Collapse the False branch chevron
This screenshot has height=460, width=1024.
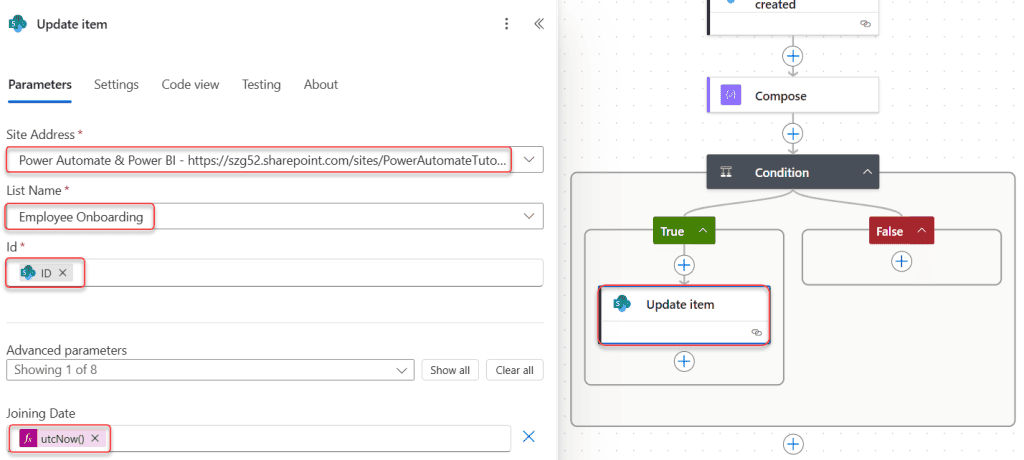click(921, 231)
